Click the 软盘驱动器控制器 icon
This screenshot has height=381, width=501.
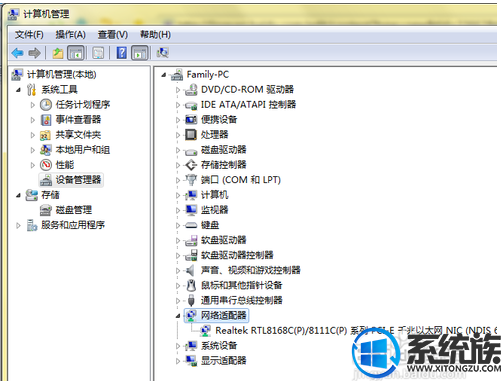(191, 255)
